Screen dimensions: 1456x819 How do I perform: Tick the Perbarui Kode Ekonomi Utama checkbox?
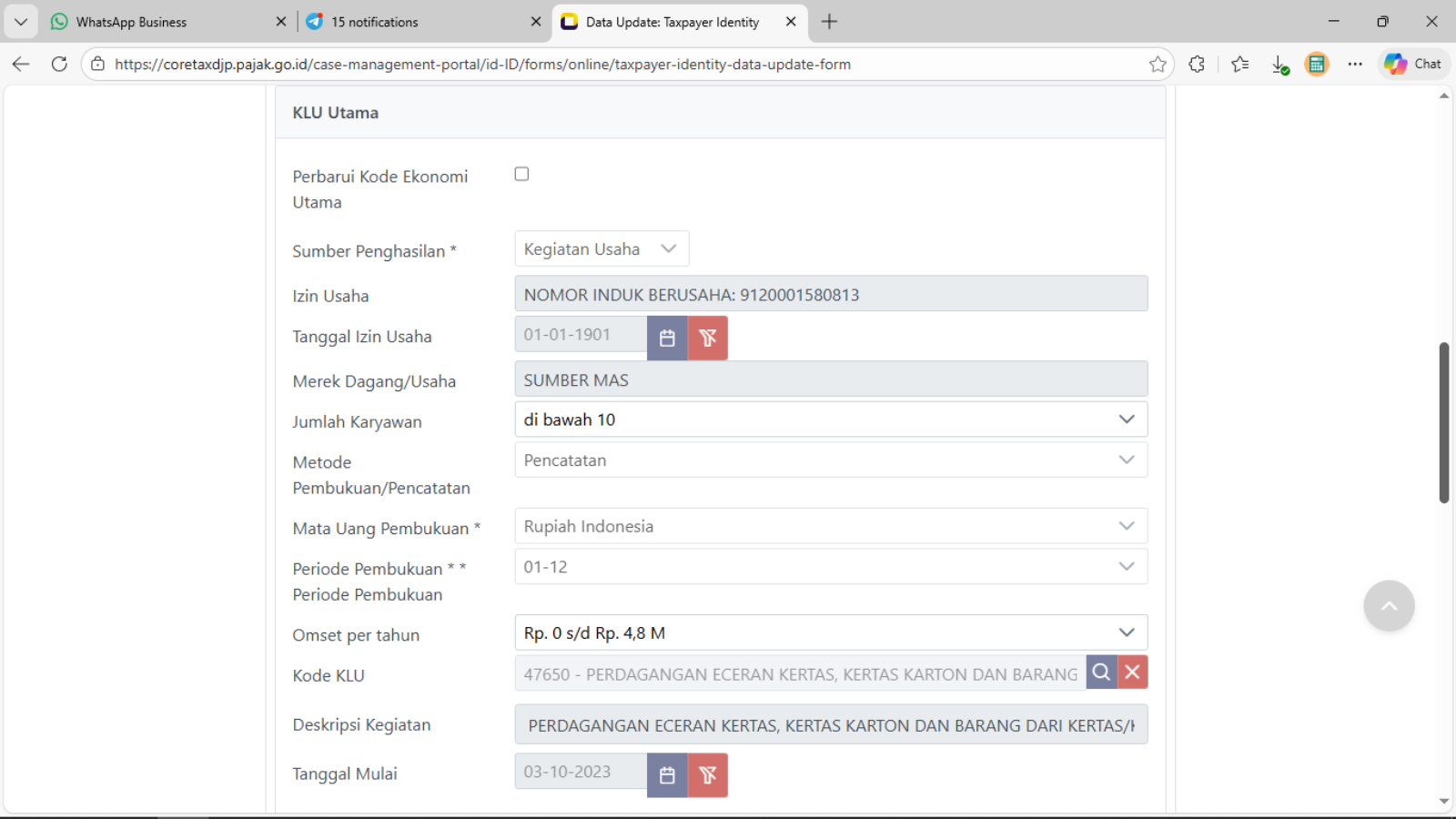pos(521,174)
